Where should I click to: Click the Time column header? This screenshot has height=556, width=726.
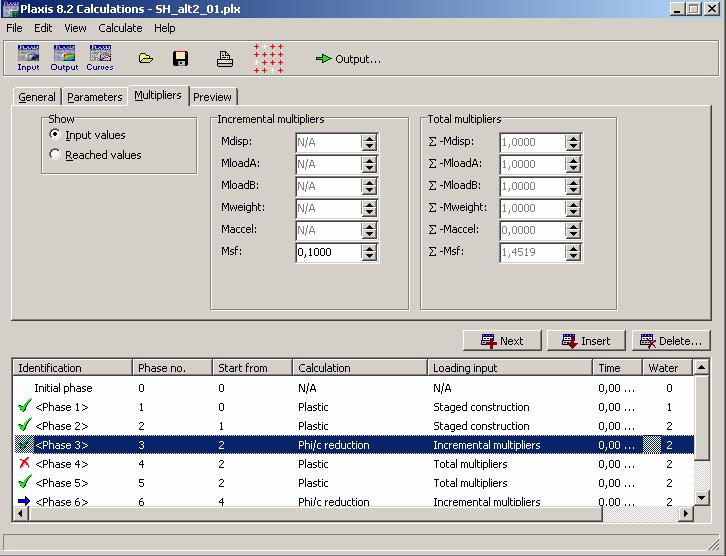(618, 368)
